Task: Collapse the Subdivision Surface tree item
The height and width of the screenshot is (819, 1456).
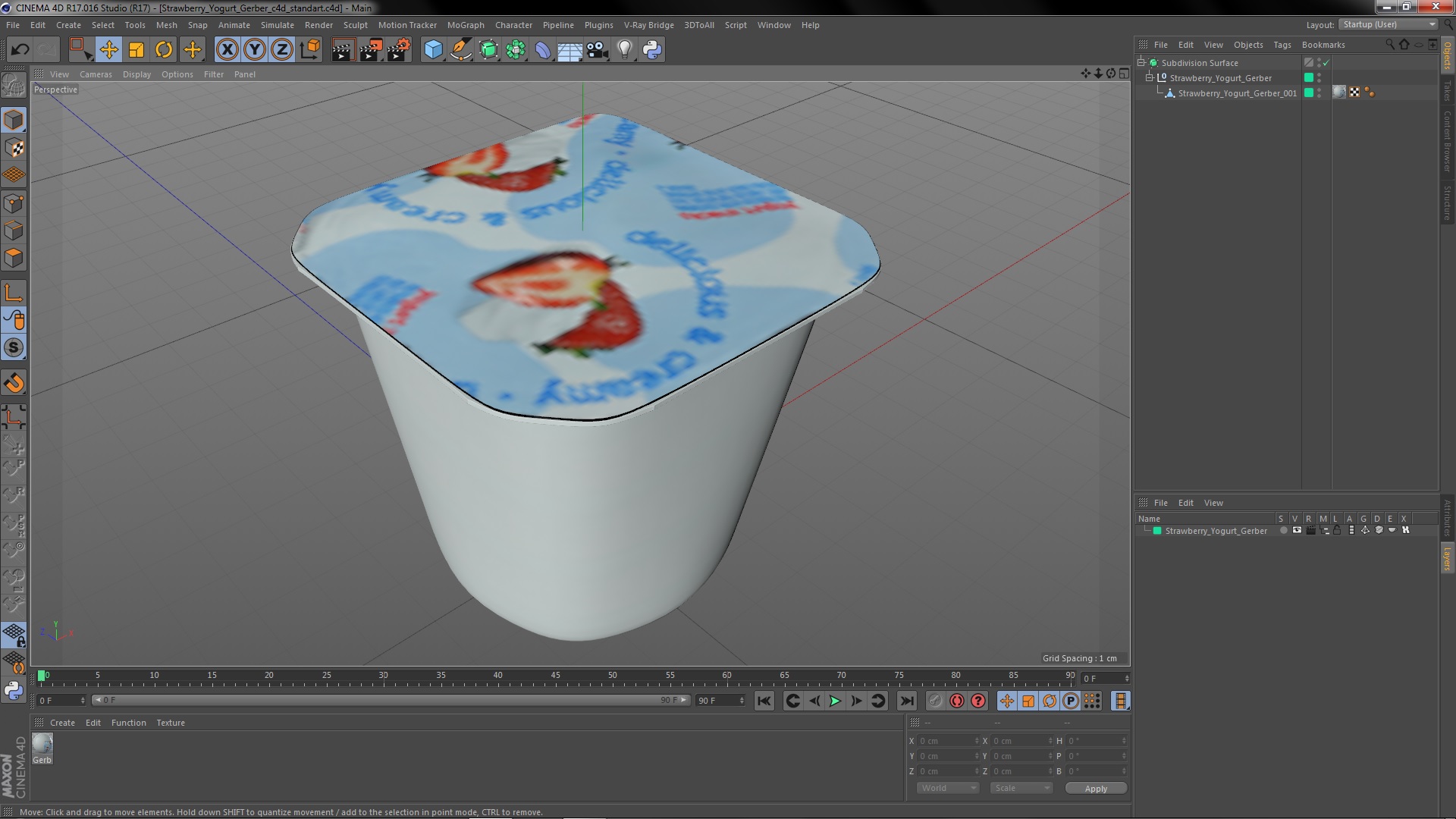Action: [x=1141, y=62]
